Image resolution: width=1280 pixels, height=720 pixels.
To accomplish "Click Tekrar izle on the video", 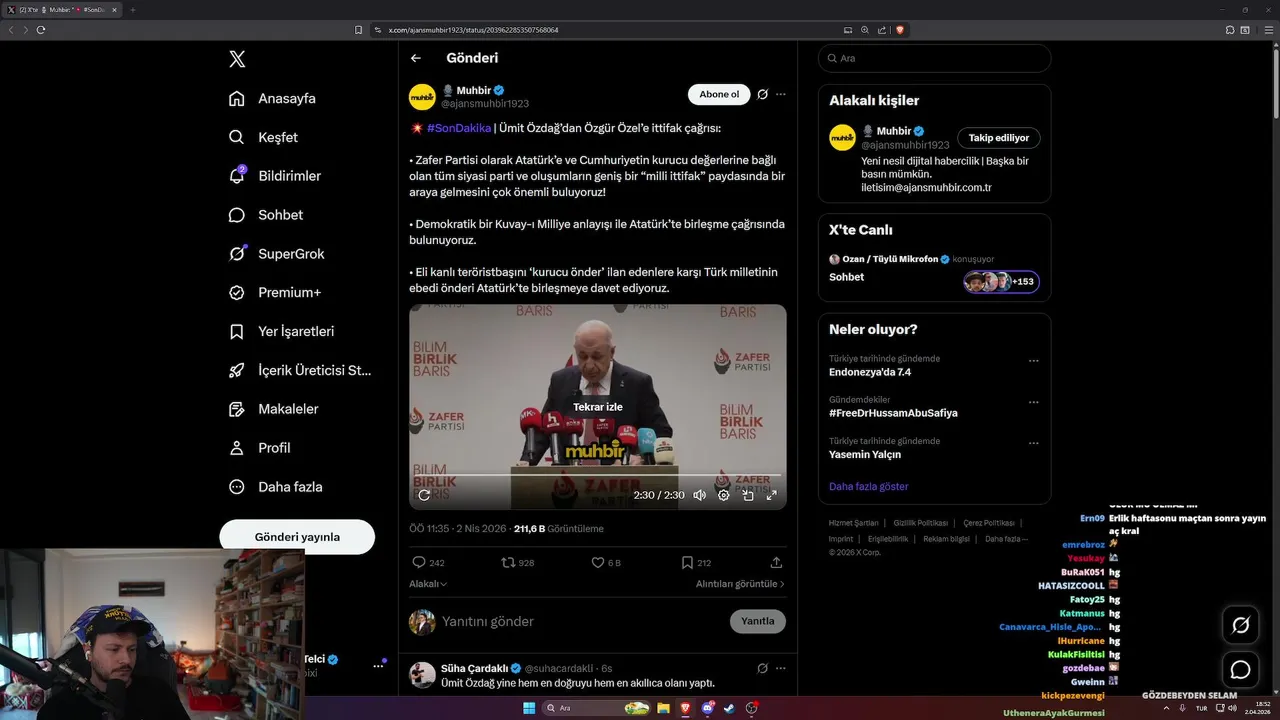I will point(598,407).
